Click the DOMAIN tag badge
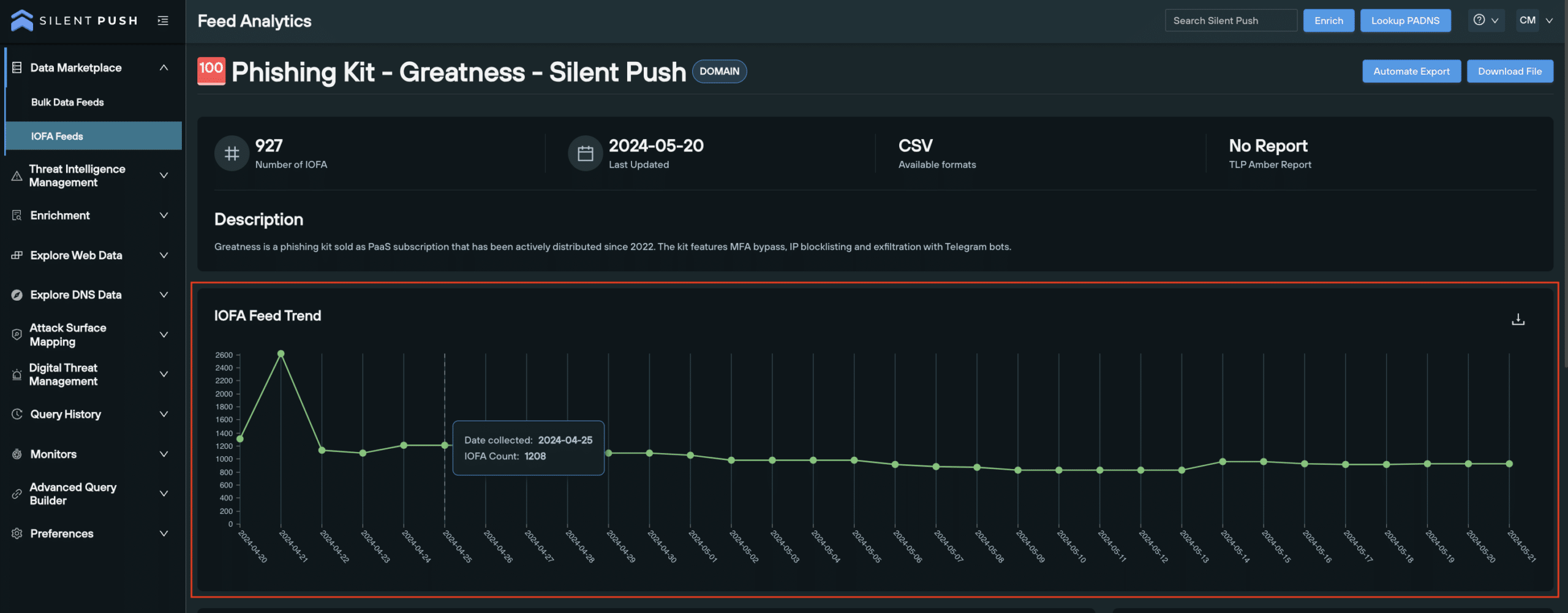 [x=719, y=71]
